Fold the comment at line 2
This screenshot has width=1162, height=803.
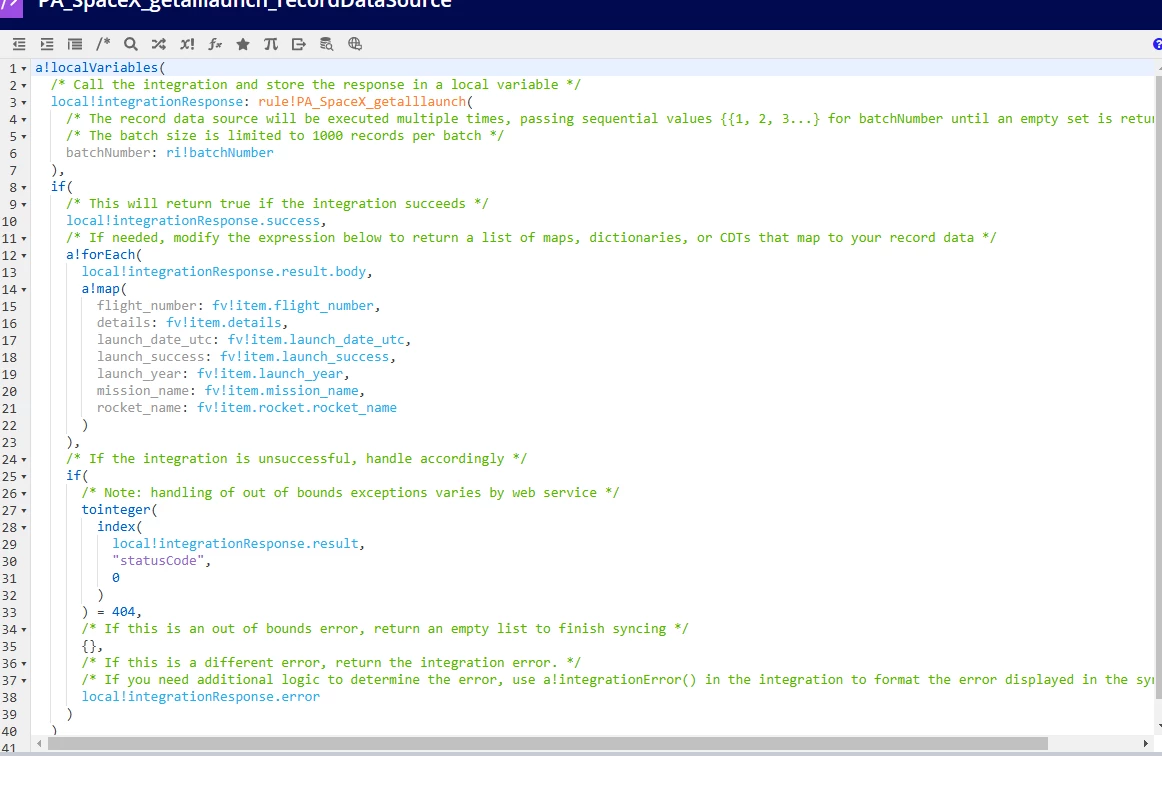(x=24, y=86)
